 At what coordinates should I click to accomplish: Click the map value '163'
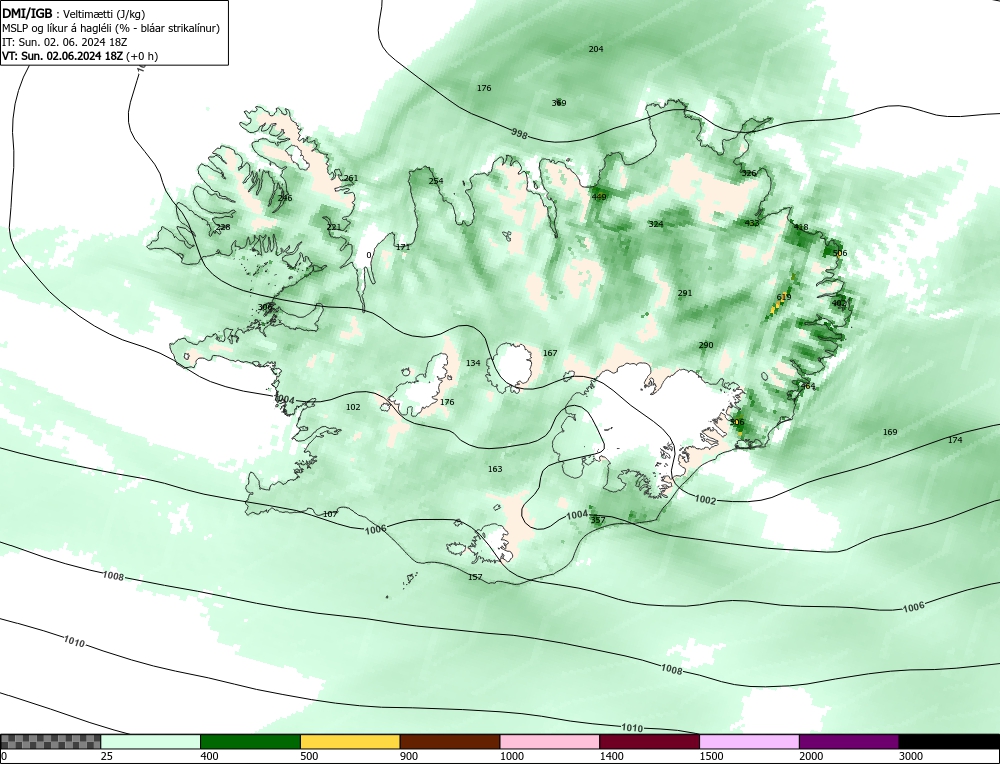pos(495,469)
